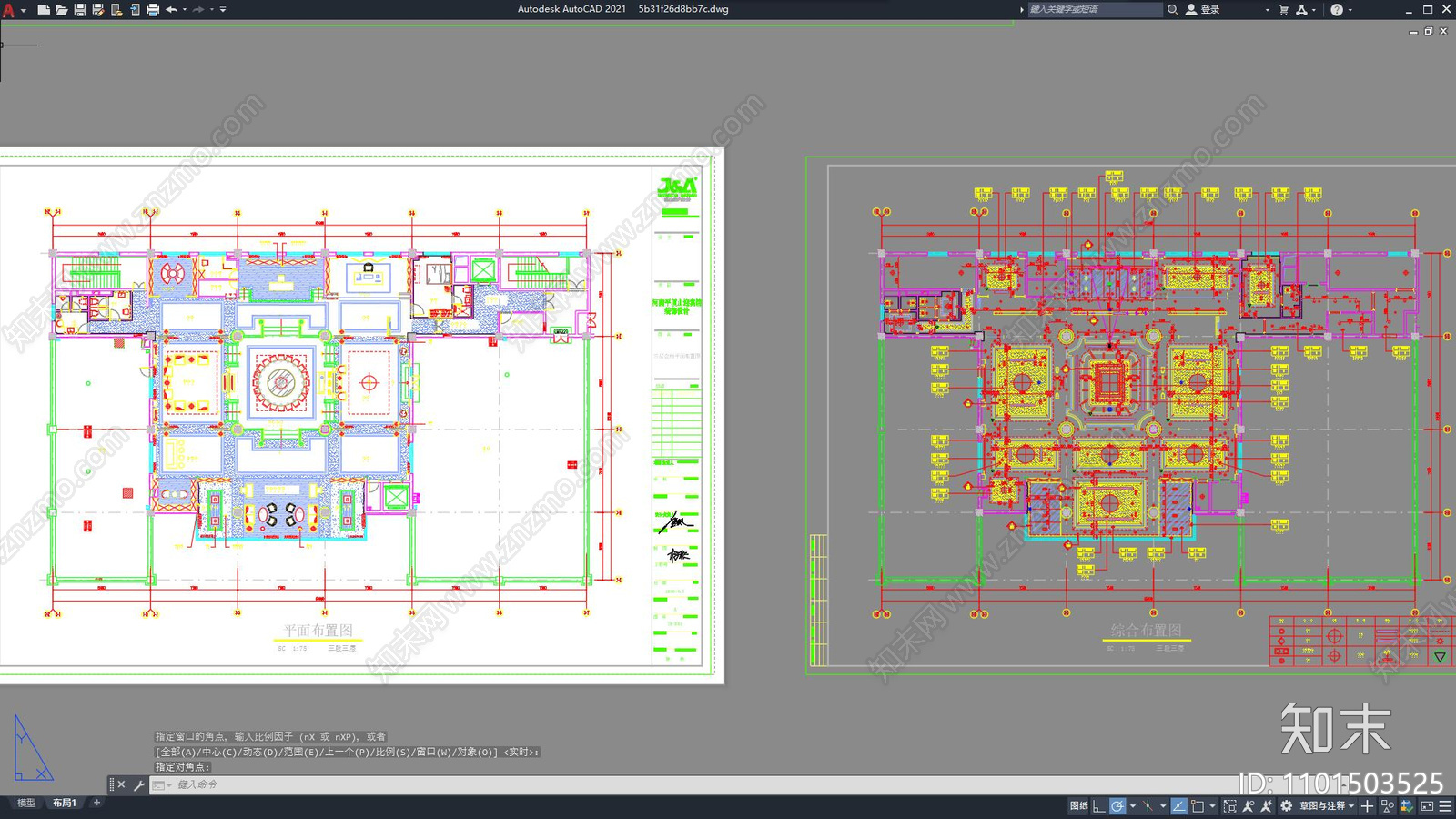Add a new layout with plus tab
This screenshot has height=819, width=1456.
(x=96, y=803)
